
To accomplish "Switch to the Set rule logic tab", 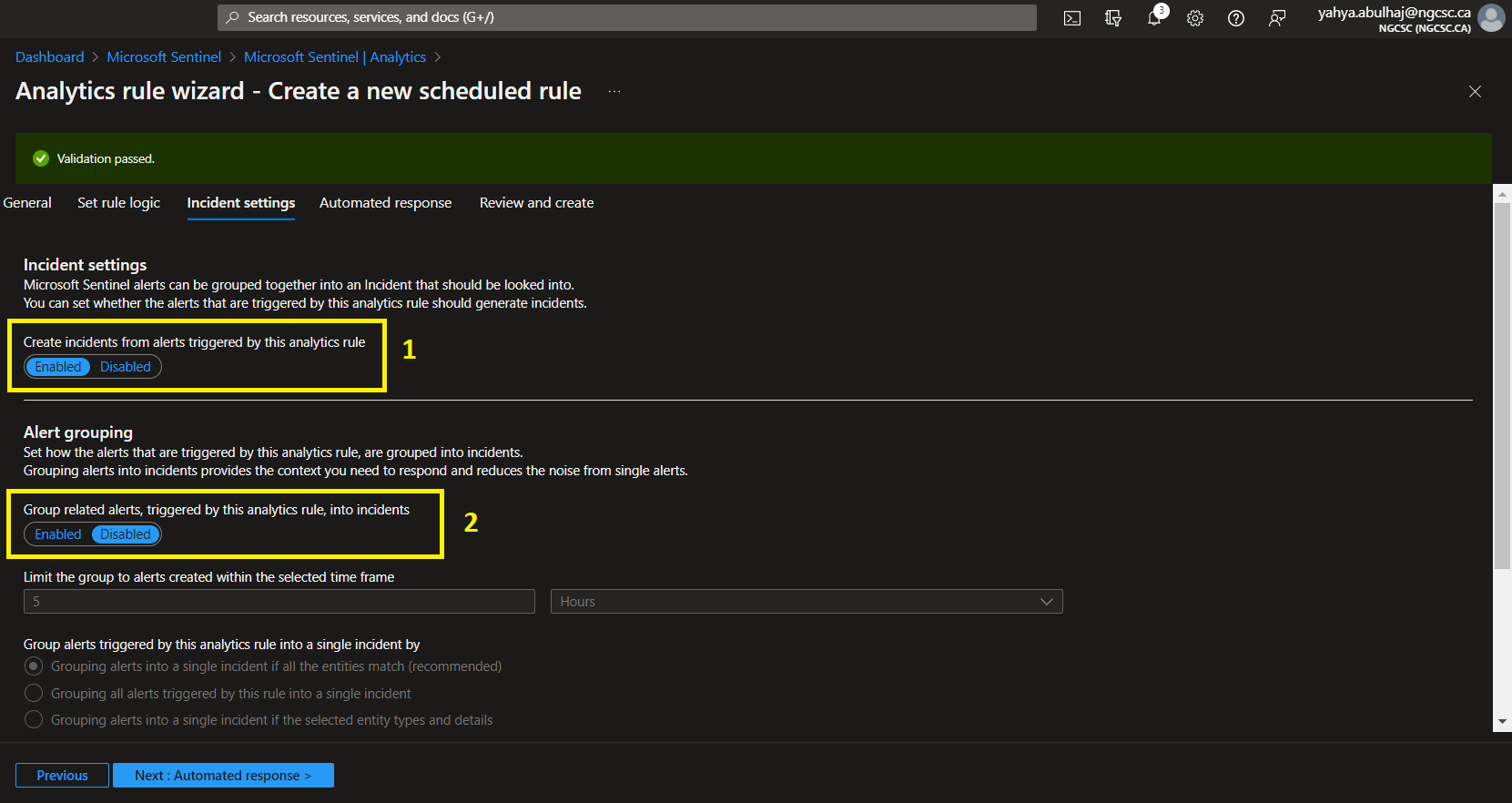I will tap(118, 203).
